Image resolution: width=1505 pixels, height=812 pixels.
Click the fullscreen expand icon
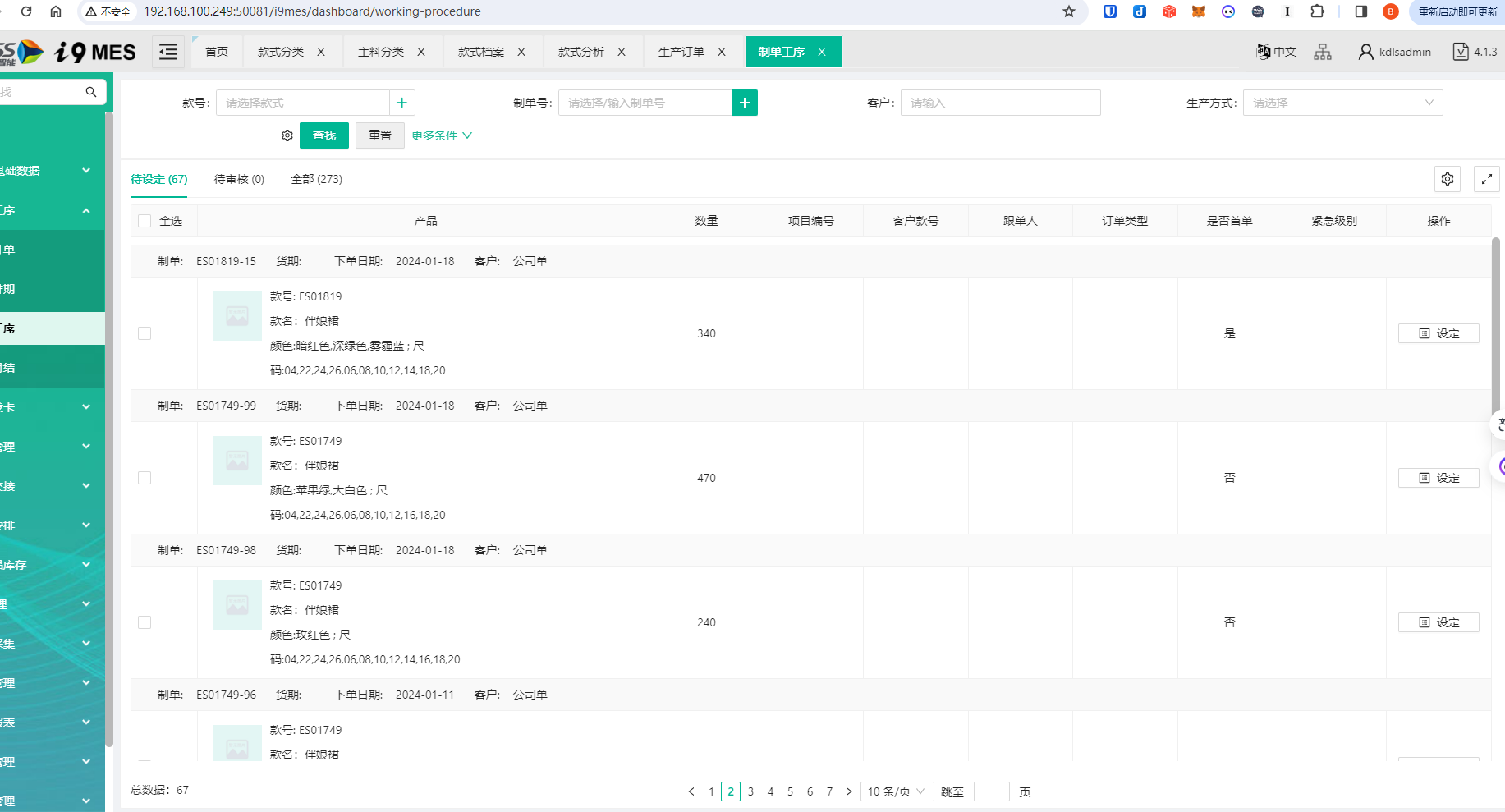pyautogui.click(x=1487, y=179)
